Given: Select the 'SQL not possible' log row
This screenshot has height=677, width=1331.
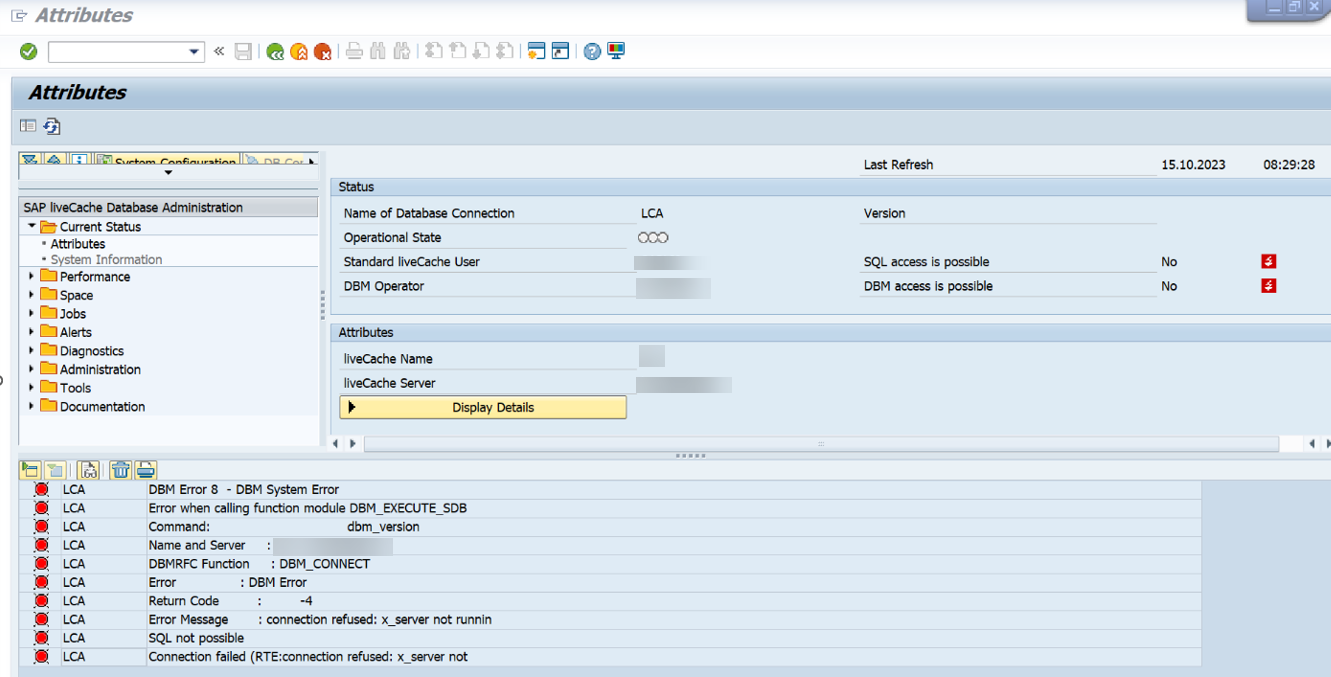Looking at the screenshot, I should click(x=610, y=638).
